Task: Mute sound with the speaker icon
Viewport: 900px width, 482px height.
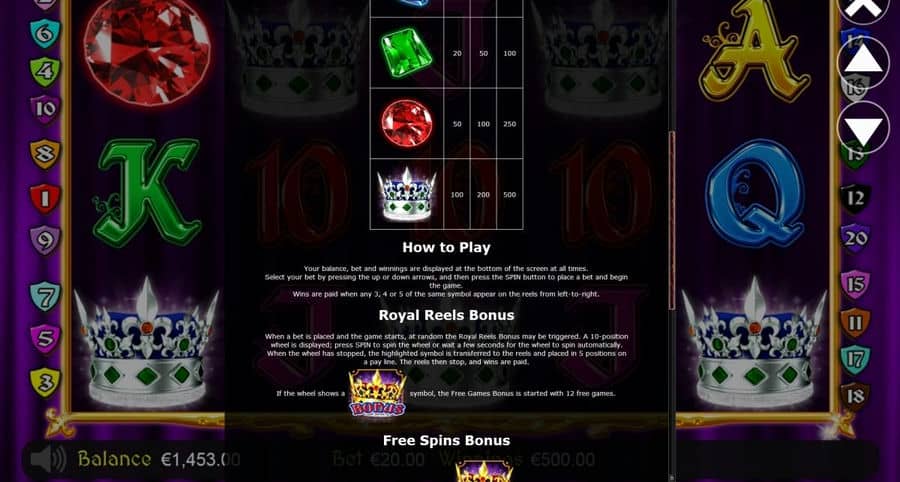Action: click(48, 458)
